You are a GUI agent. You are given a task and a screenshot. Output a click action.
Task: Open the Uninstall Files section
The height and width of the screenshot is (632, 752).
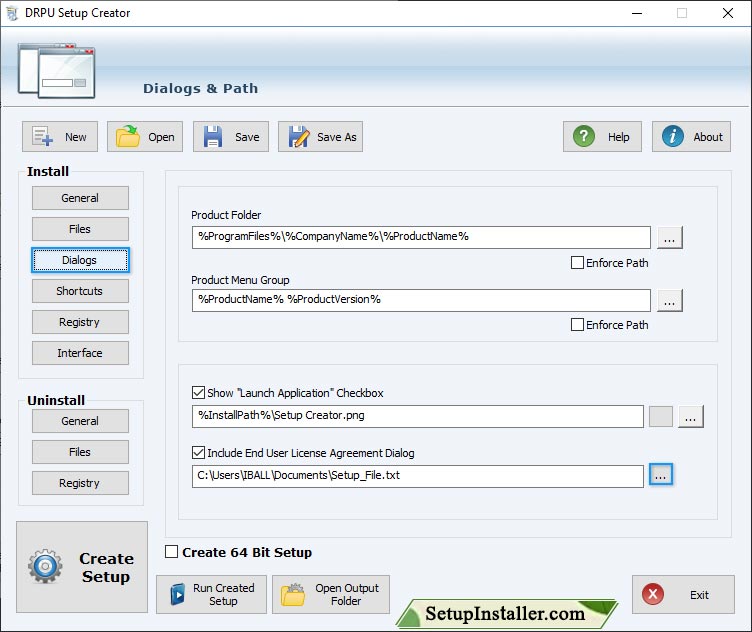[x=80, y=452]
